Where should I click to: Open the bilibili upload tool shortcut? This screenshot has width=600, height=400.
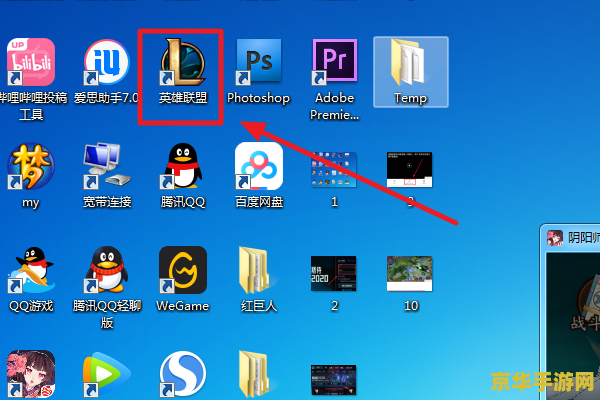point(31,62)
